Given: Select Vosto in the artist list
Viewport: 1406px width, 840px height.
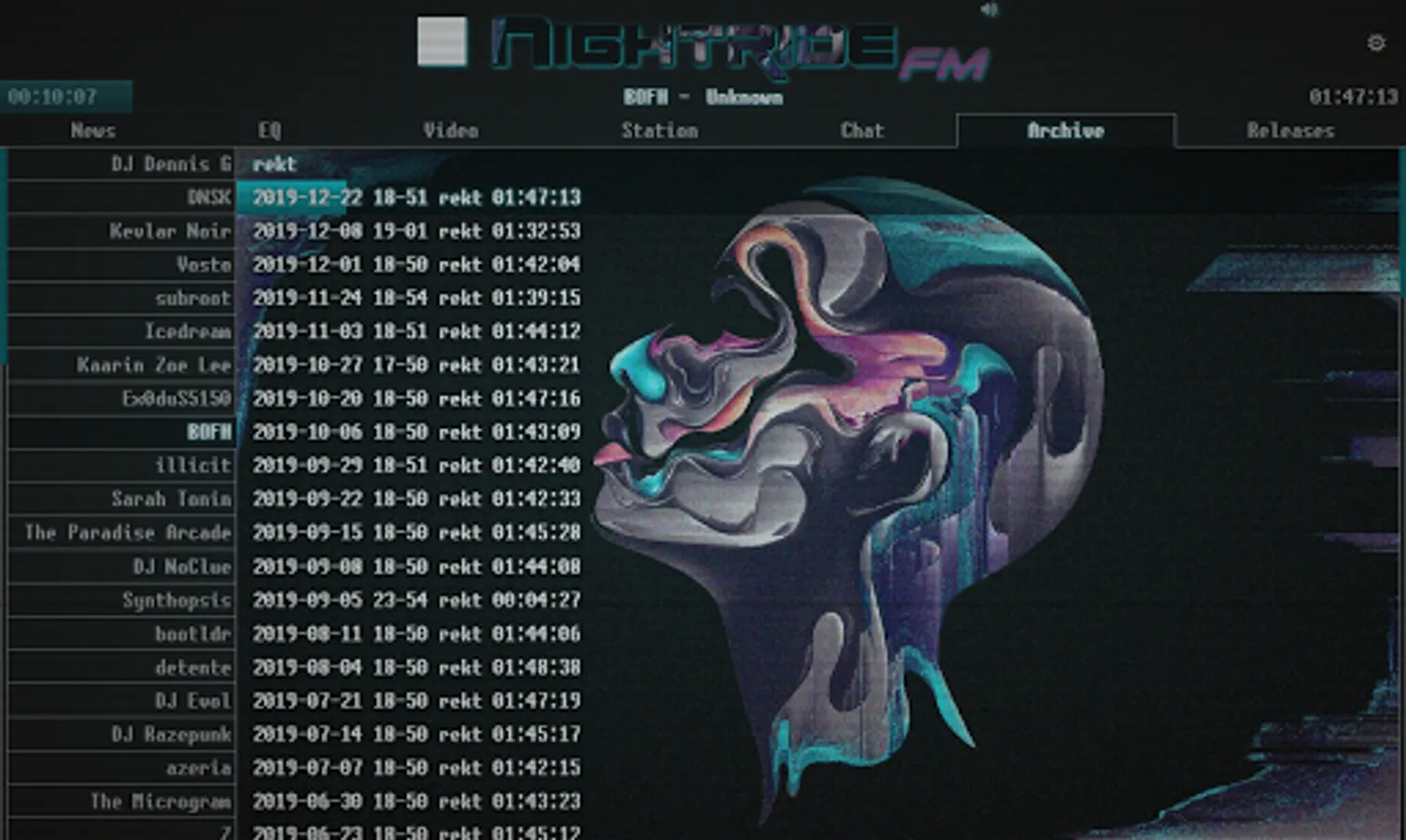Looking at the screenshot, I should [121, 264].
